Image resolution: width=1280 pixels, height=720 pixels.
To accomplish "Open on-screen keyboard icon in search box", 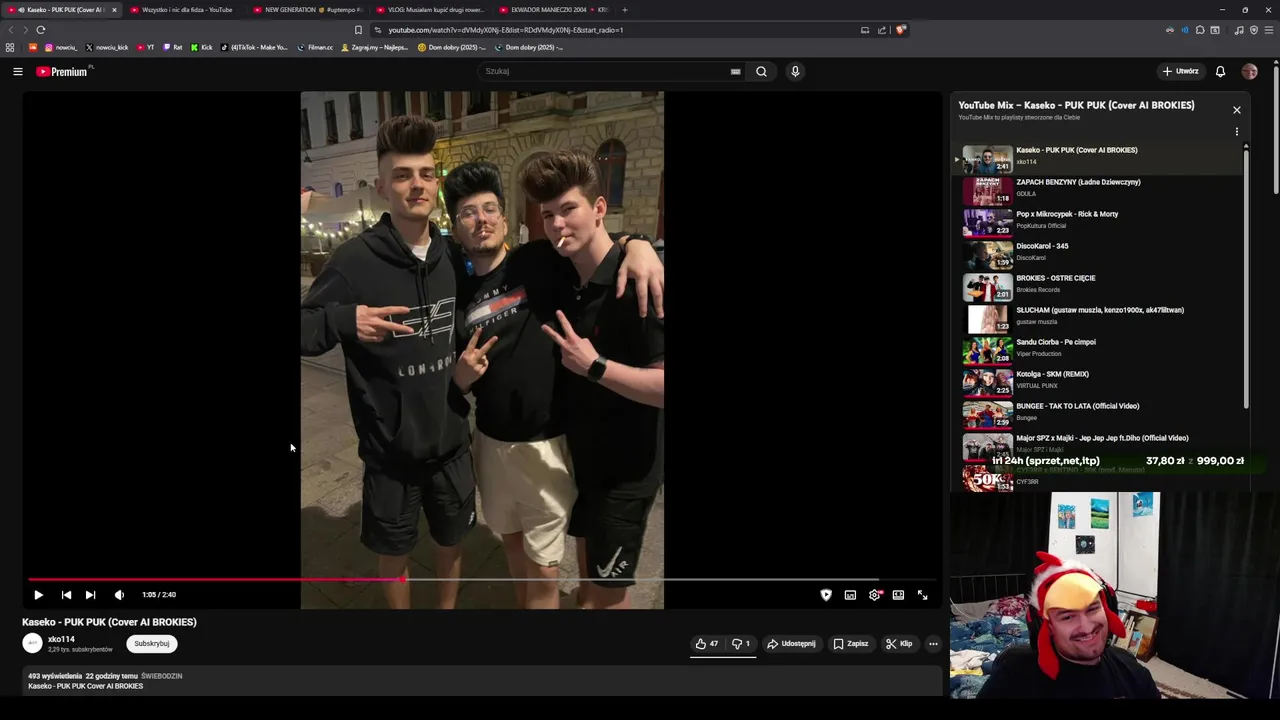I will (x=735, y=71).
